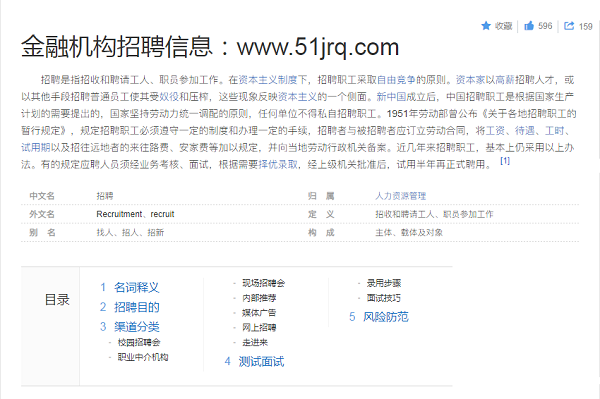Go to 网上招聘 subsection
This screenshot has height=399, width=600.
tap(259, 328)
